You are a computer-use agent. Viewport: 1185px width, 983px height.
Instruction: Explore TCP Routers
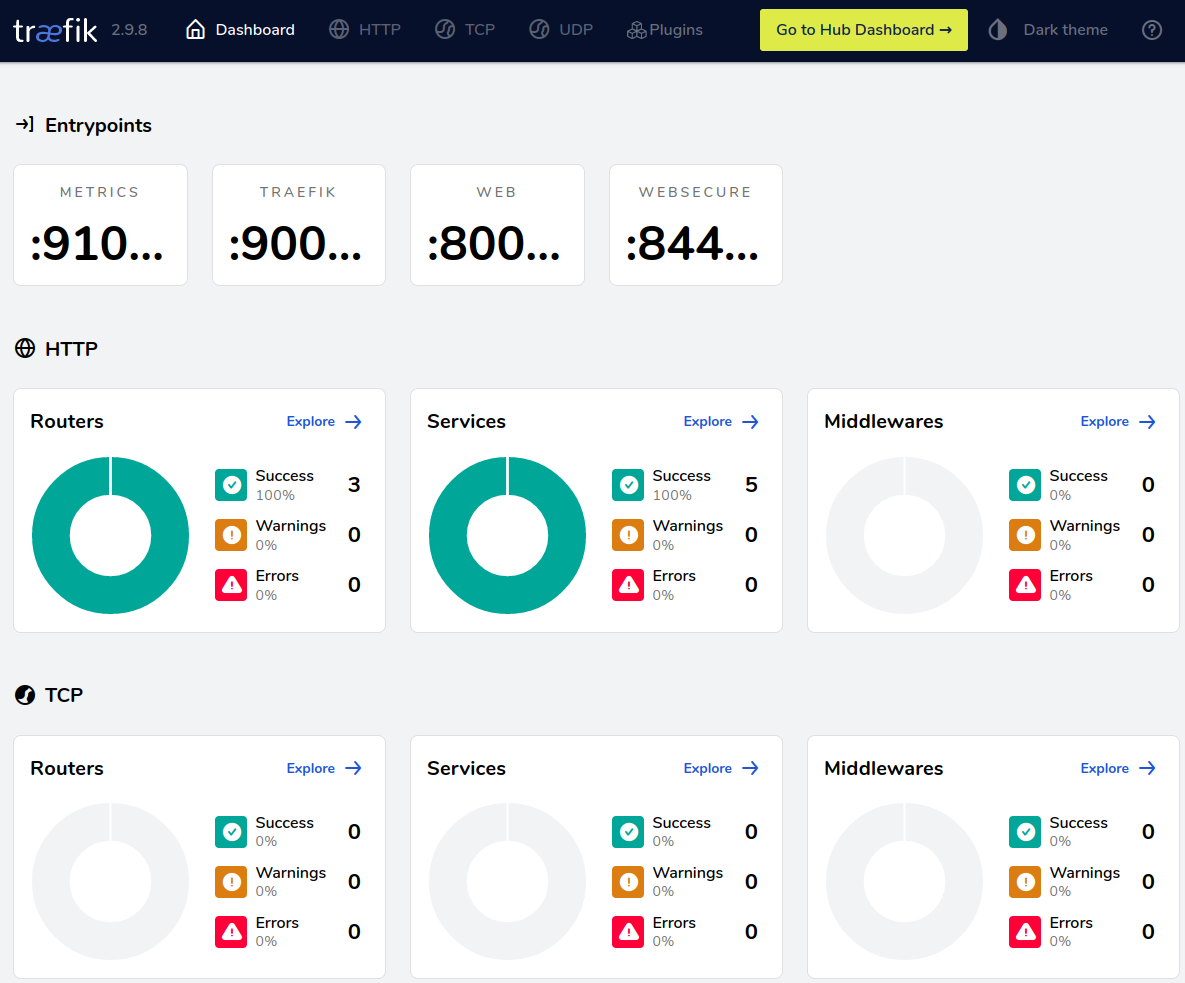[x=324, y=768]
